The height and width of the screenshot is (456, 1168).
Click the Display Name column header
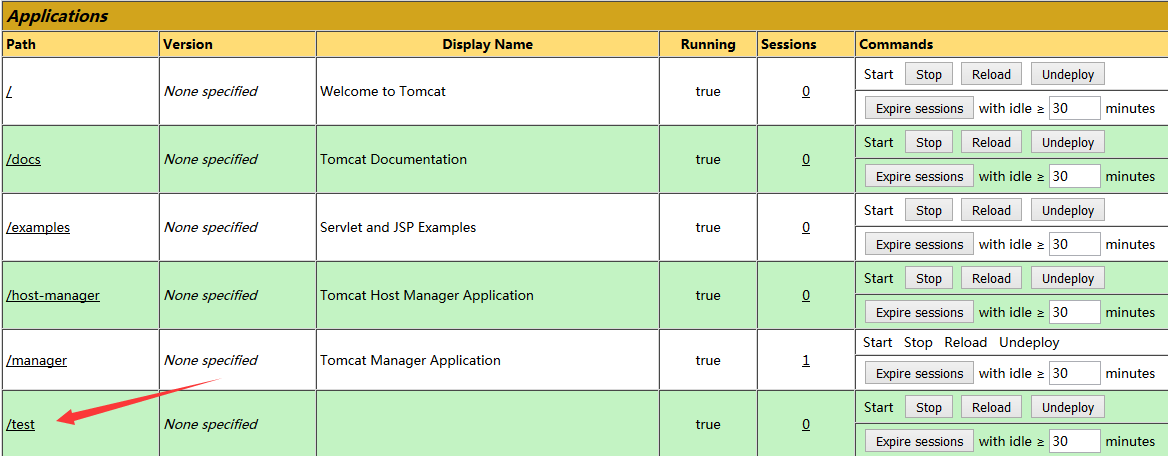pyautogui.click(x=487, y=44)
